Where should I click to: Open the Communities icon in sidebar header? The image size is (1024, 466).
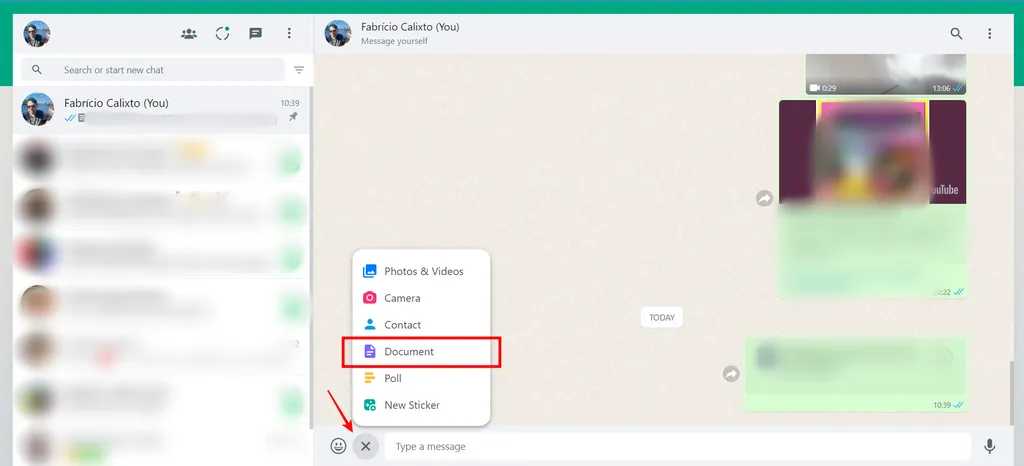coord(189,33)
